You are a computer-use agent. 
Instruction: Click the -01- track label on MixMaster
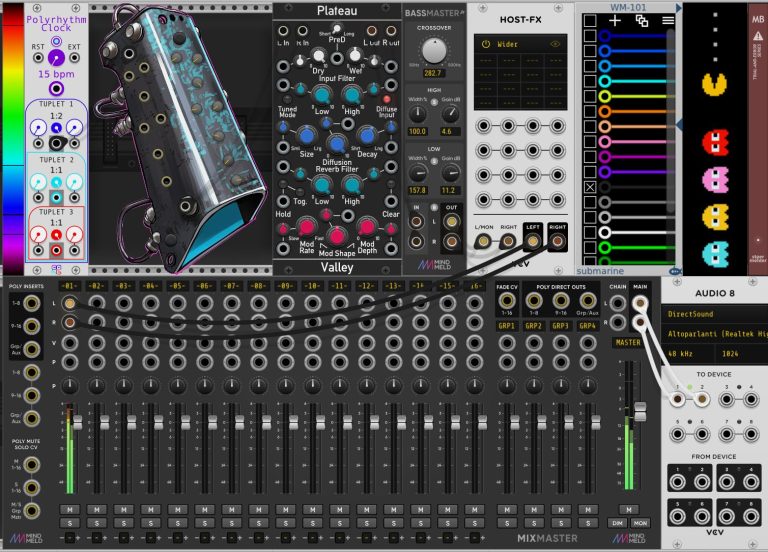click(70, 286)
